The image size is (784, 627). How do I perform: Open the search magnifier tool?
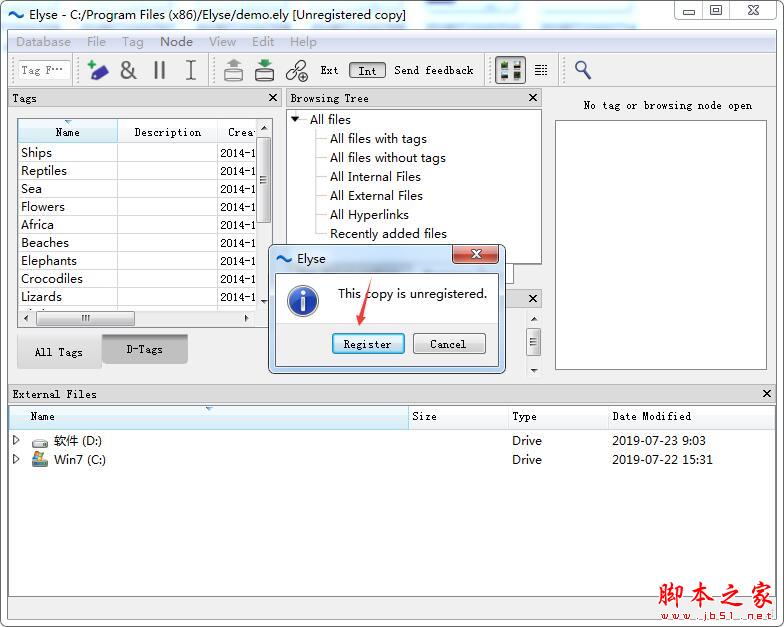(x=583, y=70)
